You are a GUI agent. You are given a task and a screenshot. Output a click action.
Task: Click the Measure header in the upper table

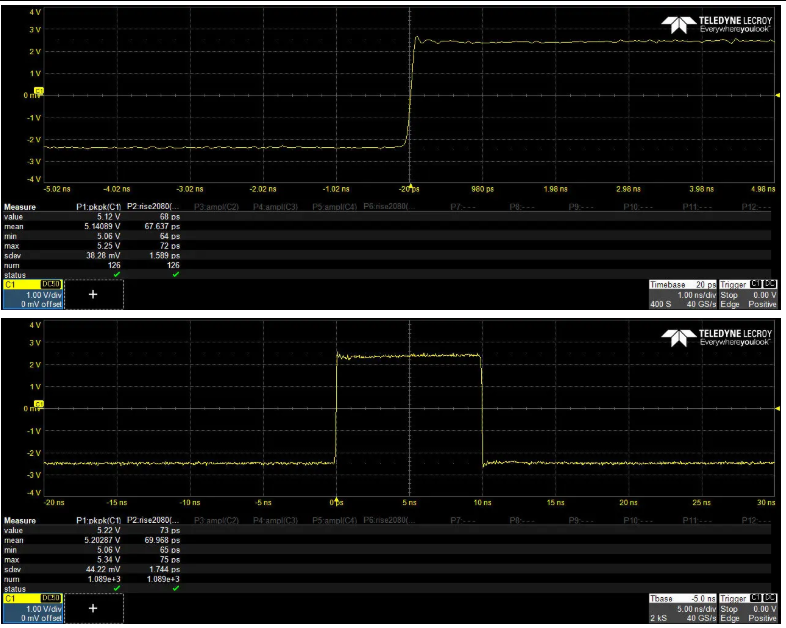[21, 206]
